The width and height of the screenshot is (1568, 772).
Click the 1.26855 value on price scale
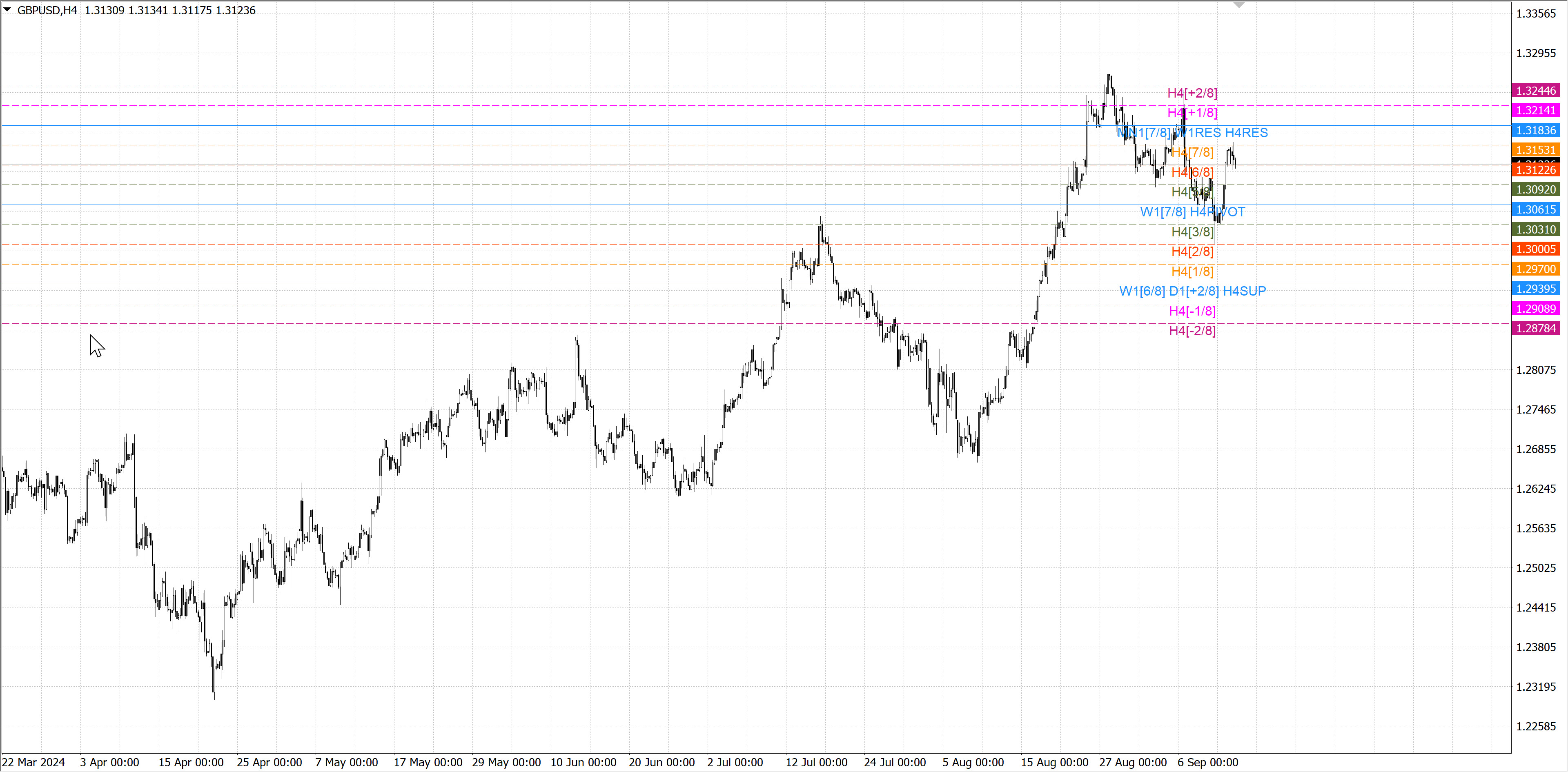point(1535,449)
